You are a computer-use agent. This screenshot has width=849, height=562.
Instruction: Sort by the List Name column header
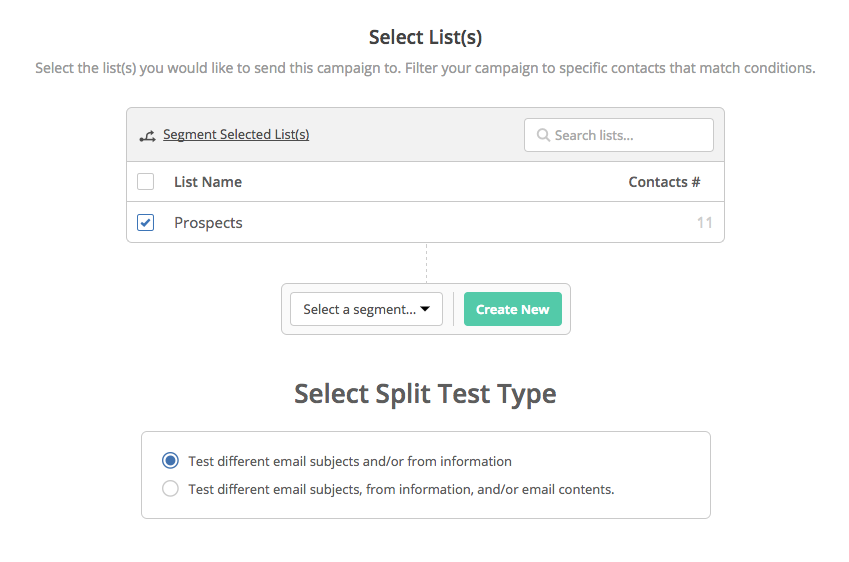tap(208, 182)
